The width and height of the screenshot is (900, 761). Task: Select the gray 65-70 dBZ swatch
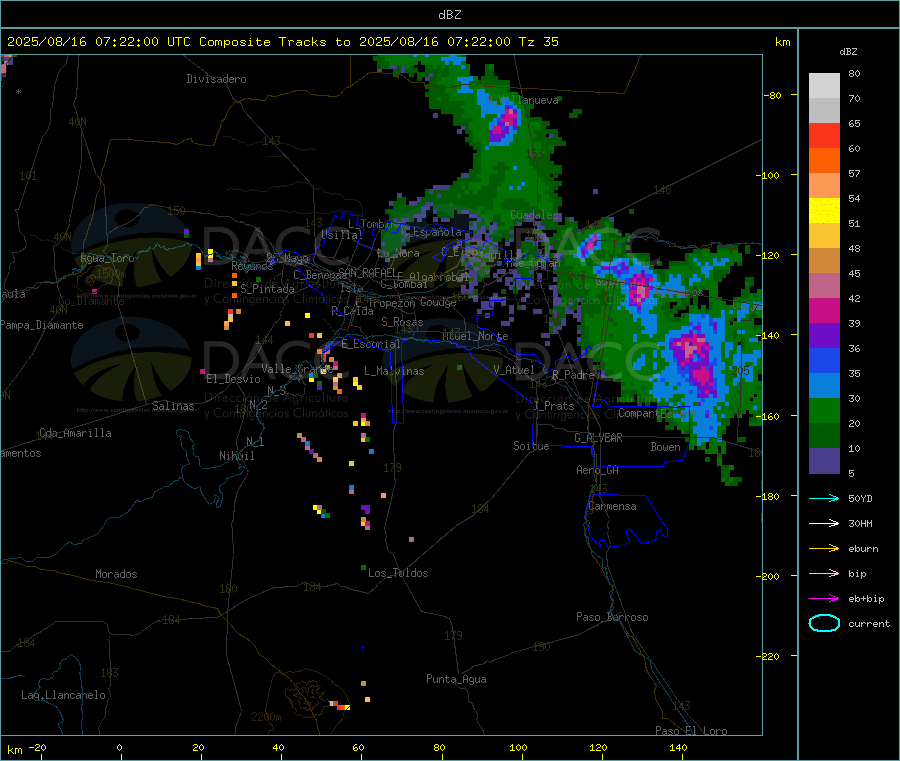[x=824, y=111]
